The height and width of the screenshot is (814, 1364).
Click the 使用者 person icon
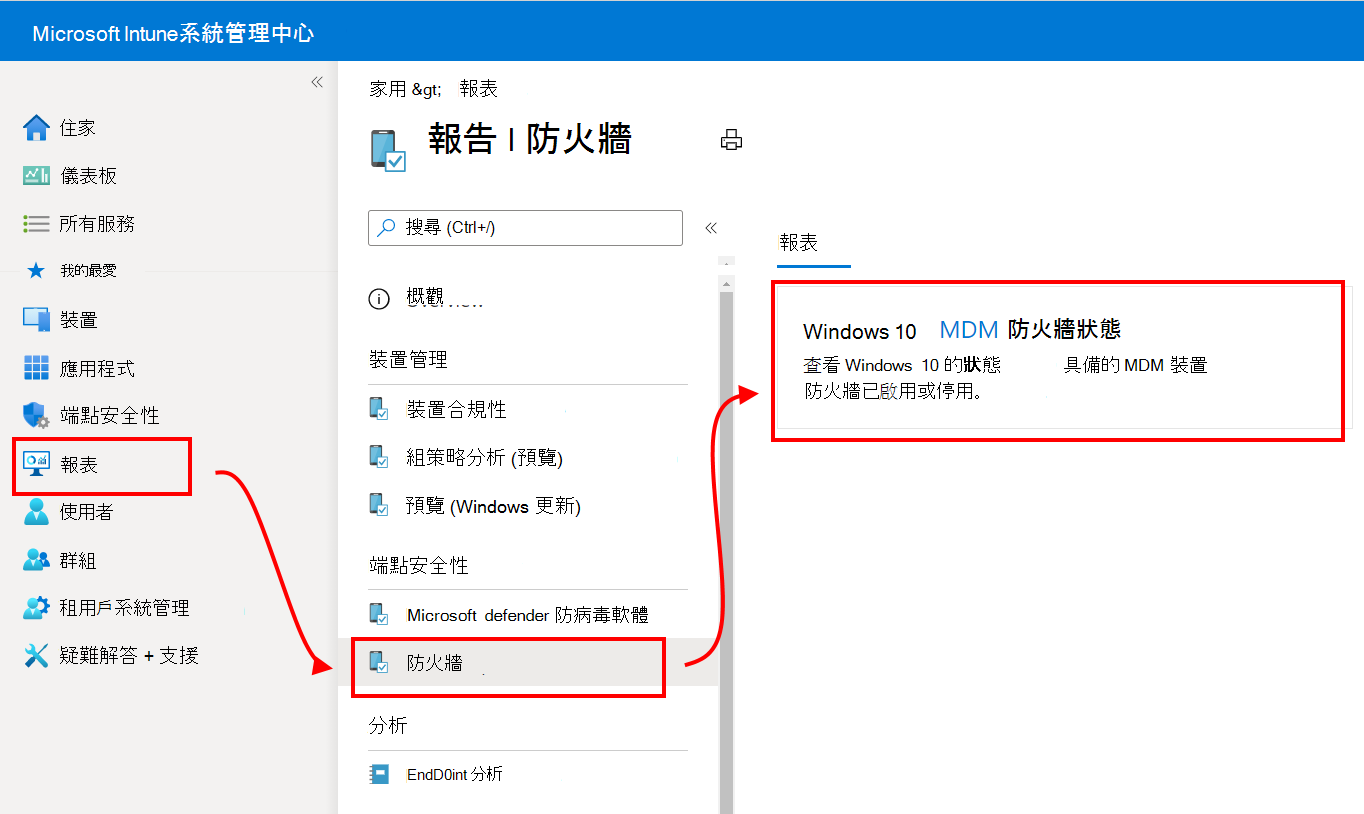(x=36, y=512)
